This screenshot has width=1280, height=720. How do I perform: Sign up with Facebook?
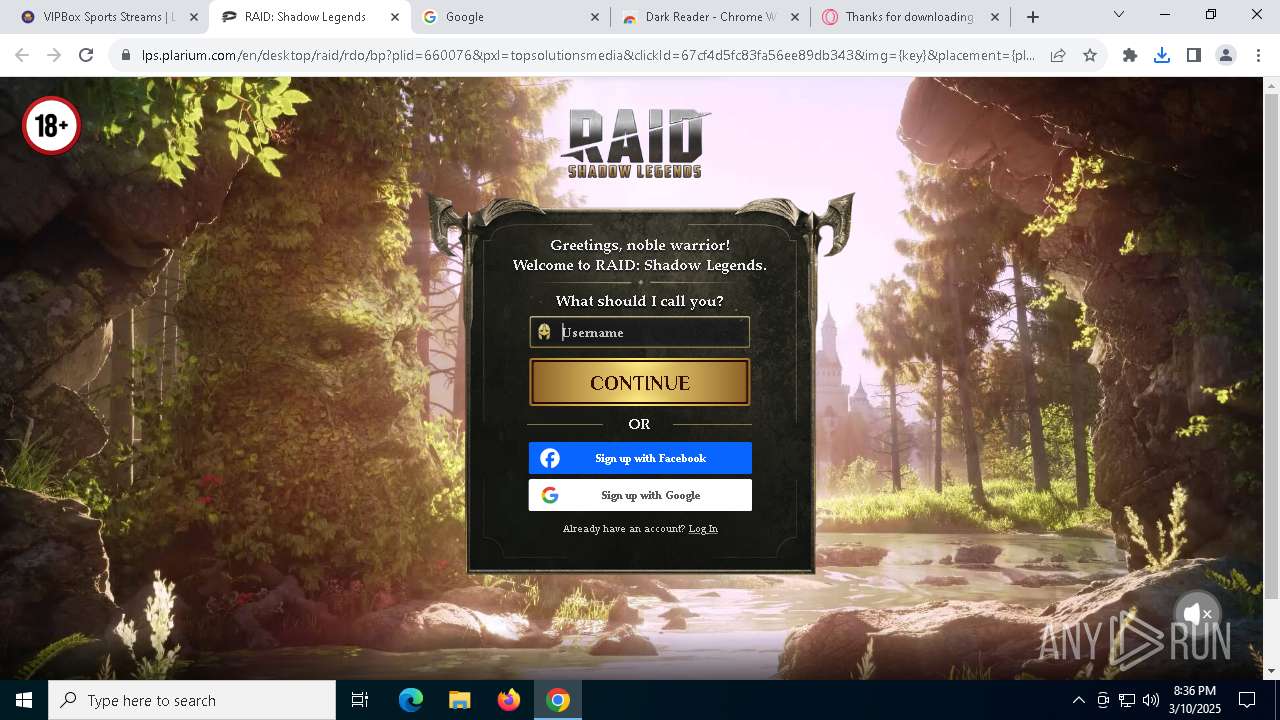640,458
